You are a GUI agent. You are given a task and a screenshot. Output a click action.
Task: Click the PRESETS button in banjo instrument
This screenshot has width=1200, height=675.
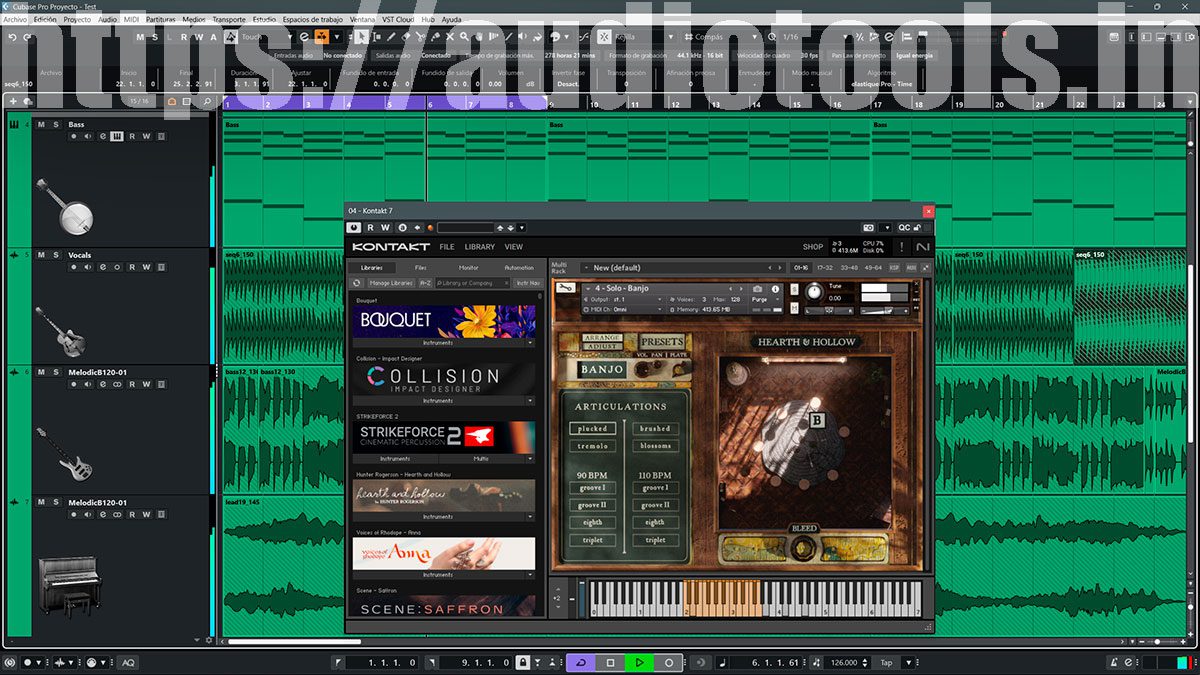click(662, 342)
